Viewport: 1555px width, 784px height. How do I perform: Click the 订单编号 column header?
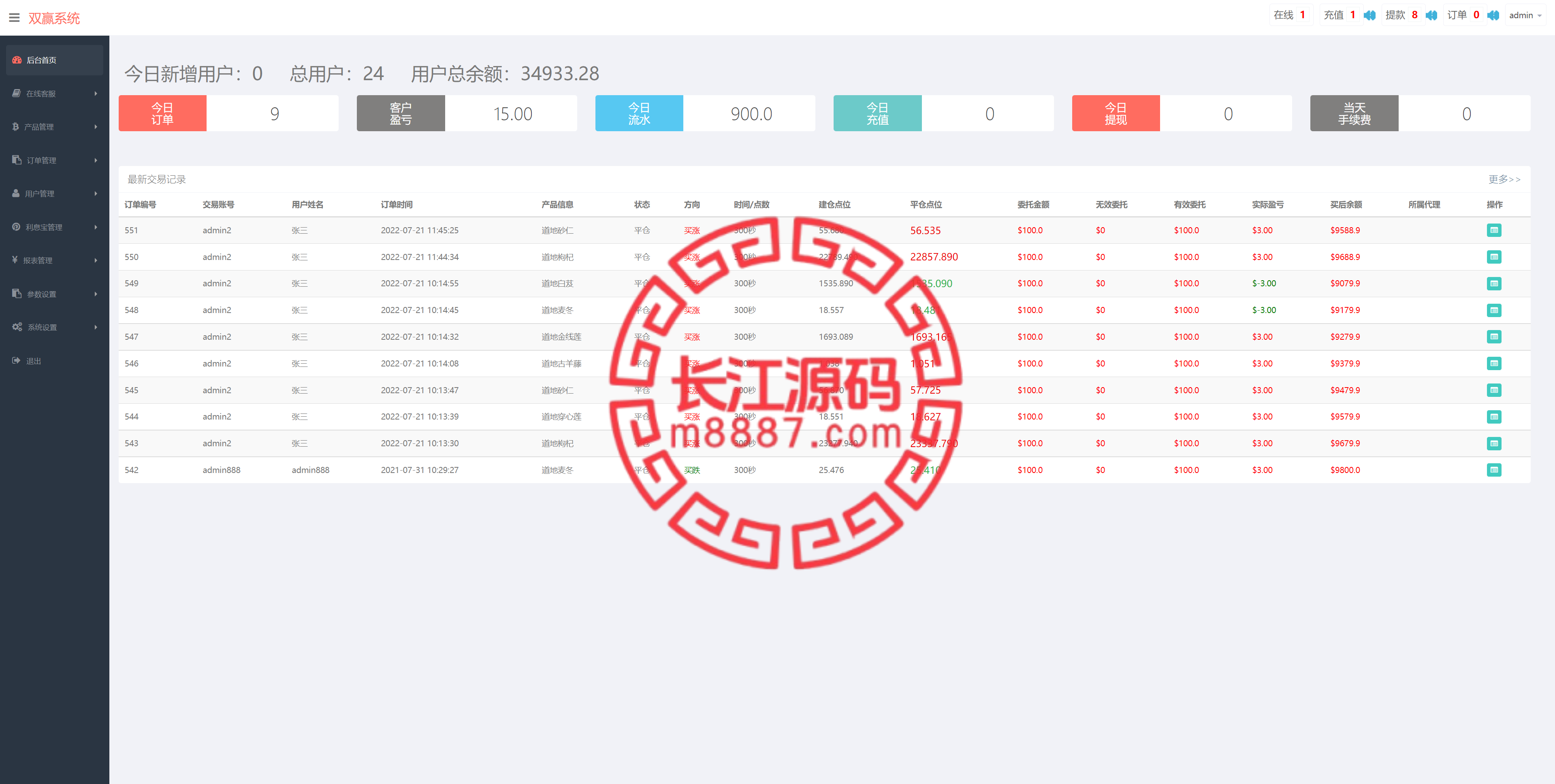click(140, 205)
